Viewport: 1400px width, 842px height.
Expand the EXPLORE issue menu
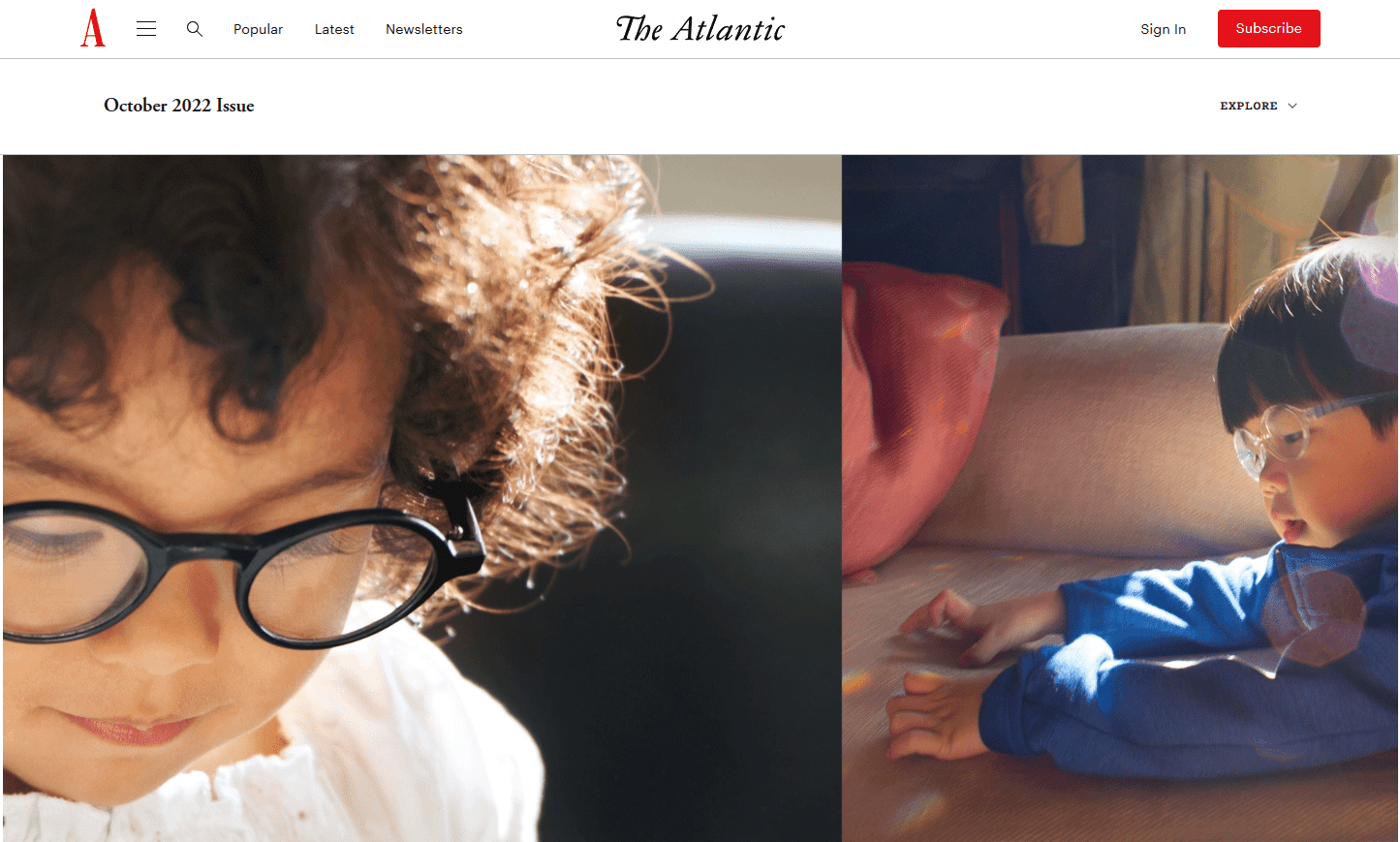(1258, 106)
